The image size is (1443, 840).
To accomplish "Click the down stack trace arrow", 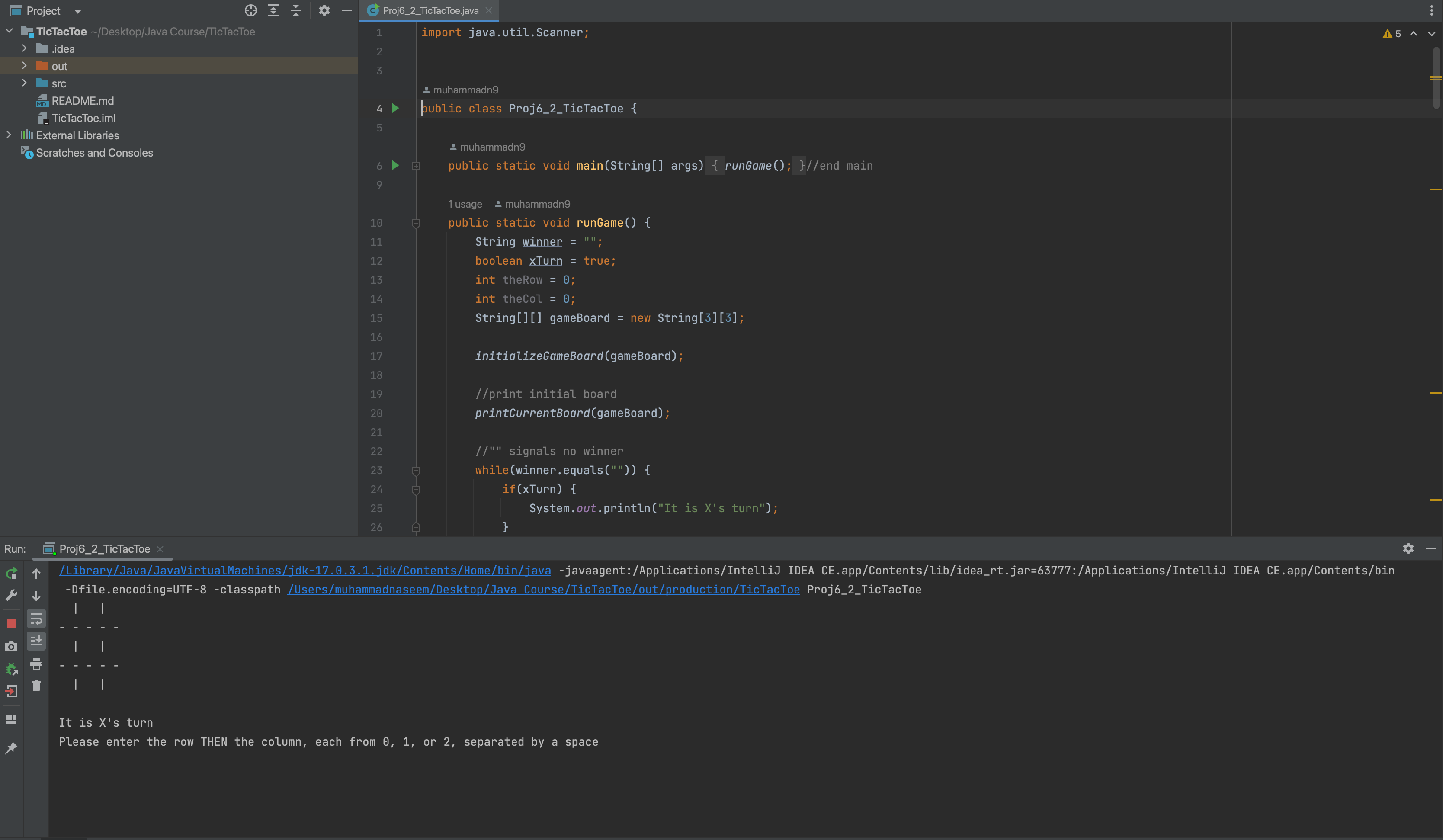I will (x=36, y=596).
